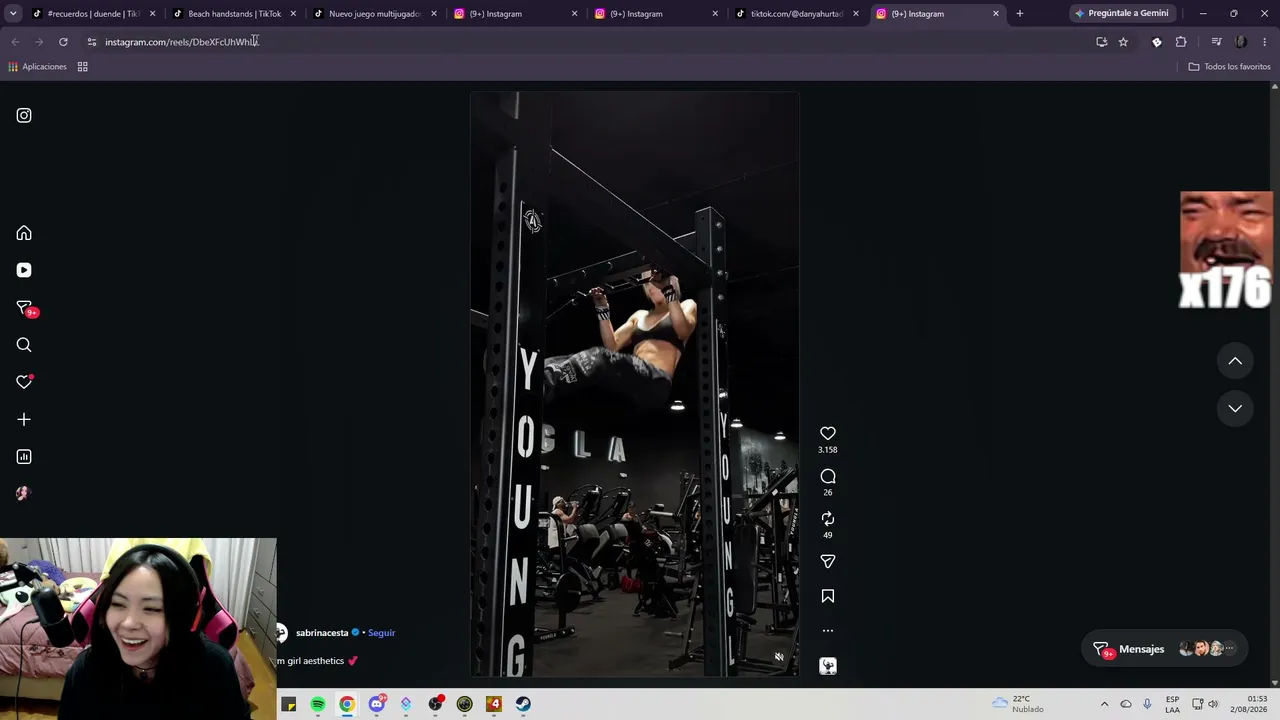
Task: Go back to the previous page
Action: pos(15,42)
